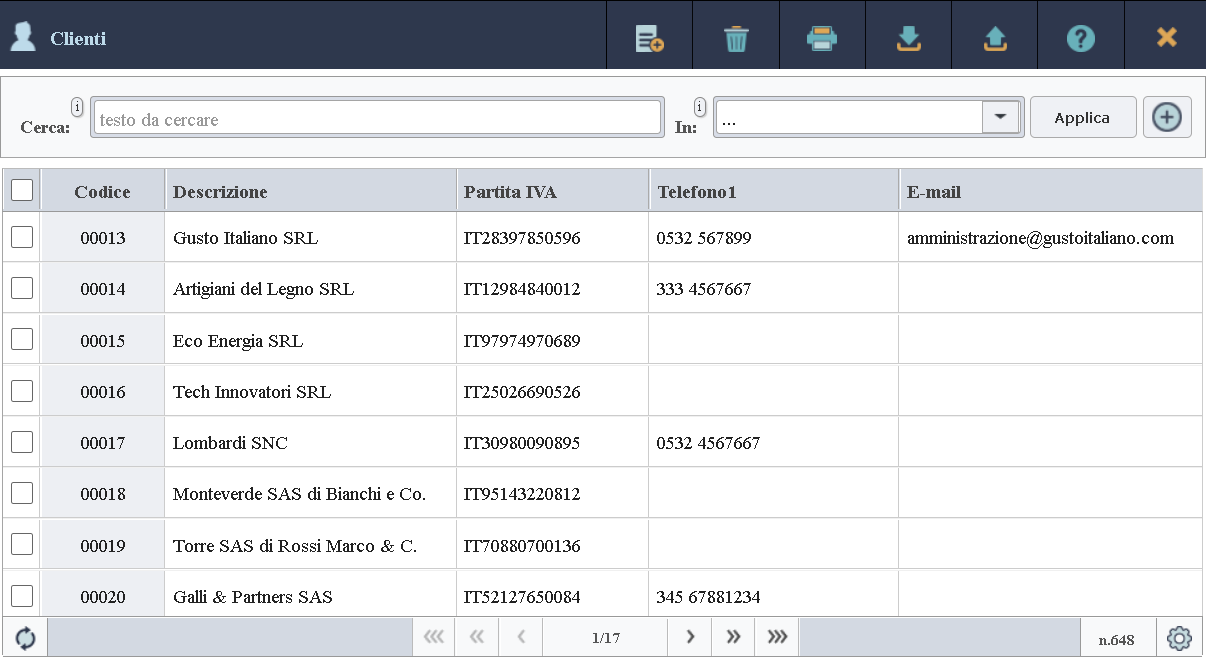1206x657 pixels.
Task: Expand the 'In:' field dropdown
Action: pos(1000,118)
